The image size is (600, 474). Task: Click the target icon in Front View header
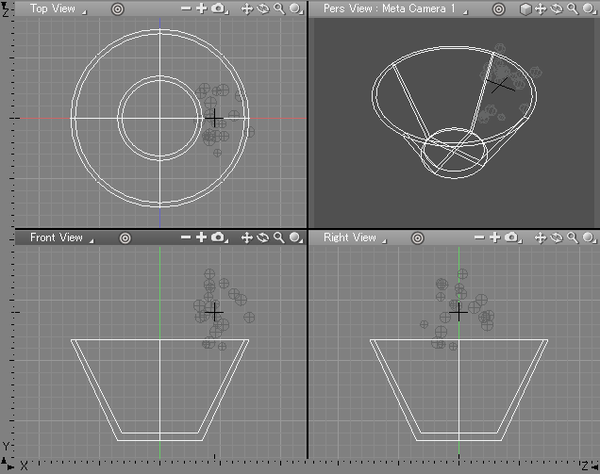[125, 238]
